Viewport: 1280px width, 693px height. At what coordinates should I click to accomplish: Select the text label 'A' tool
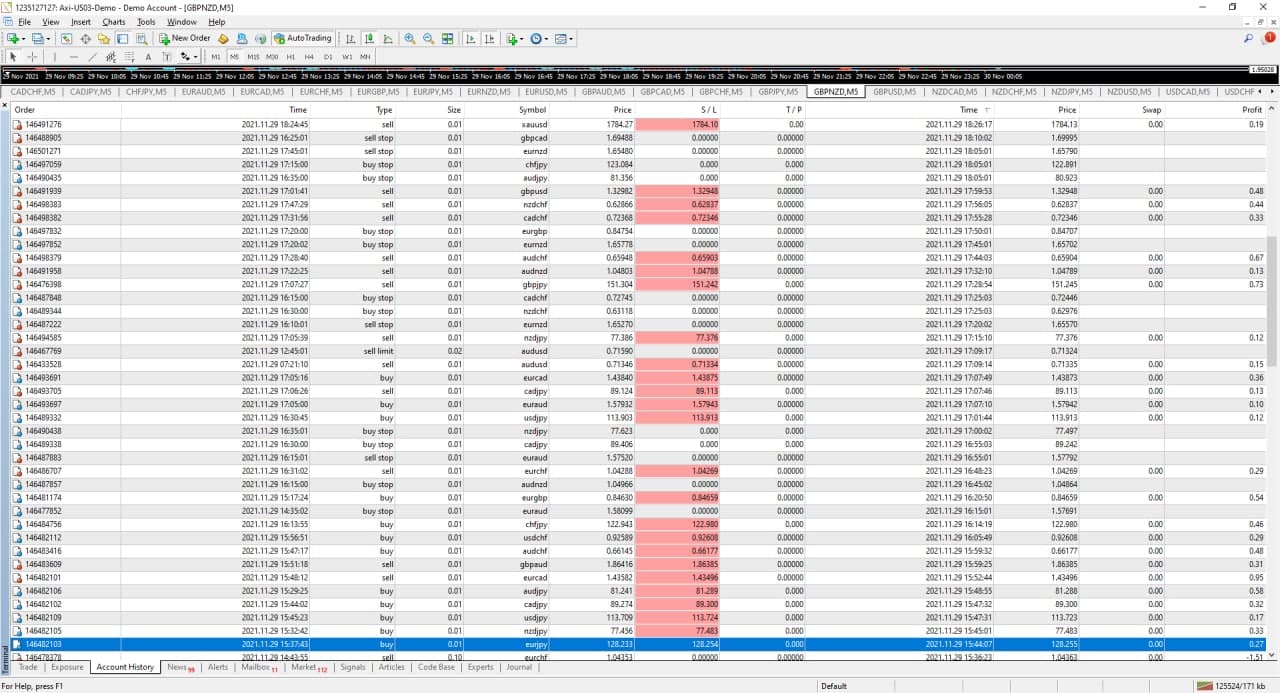click(148, 57)
